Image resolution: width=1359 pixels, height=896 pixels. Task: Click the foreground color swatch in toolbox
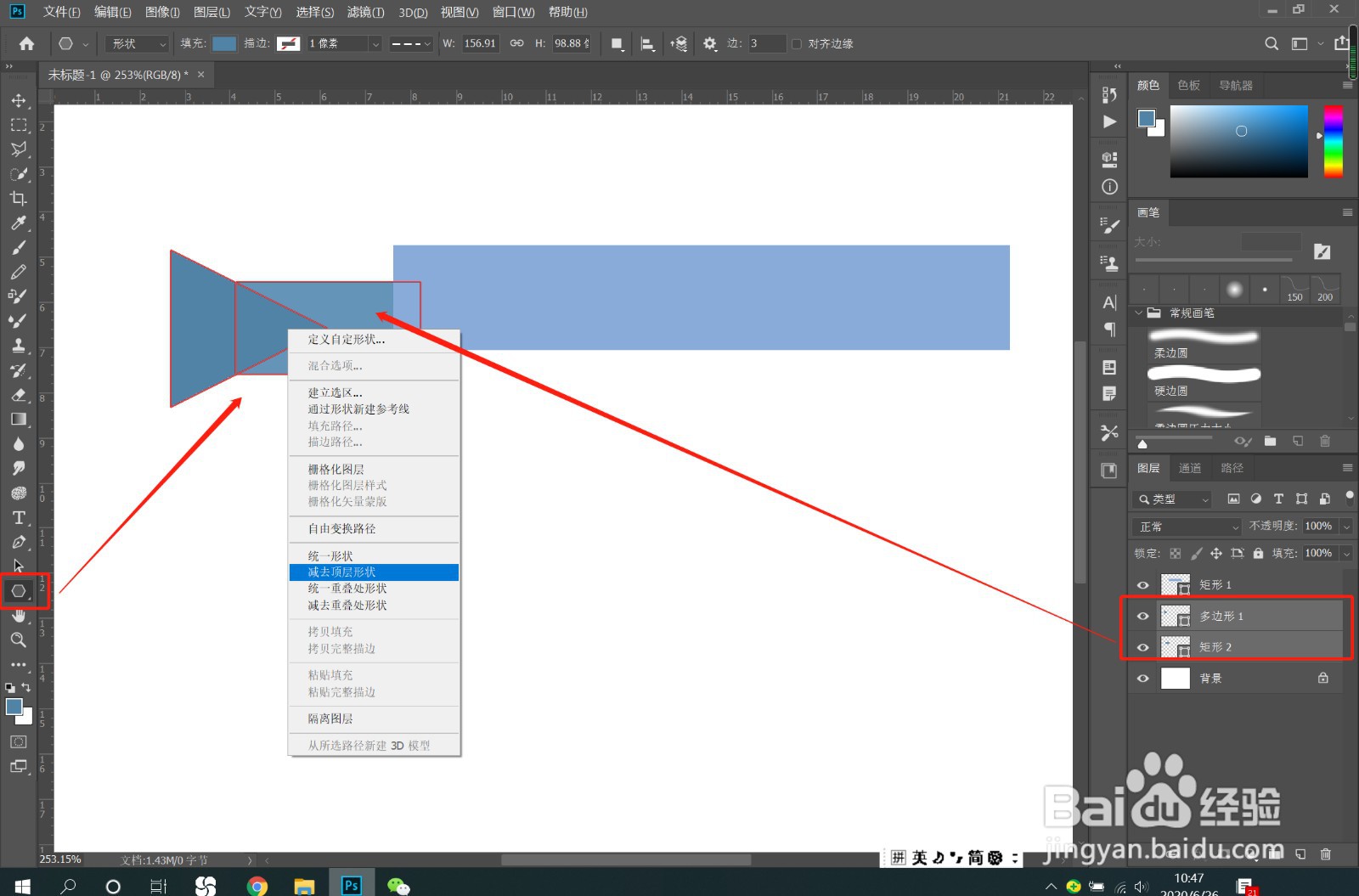pos(14,707)
